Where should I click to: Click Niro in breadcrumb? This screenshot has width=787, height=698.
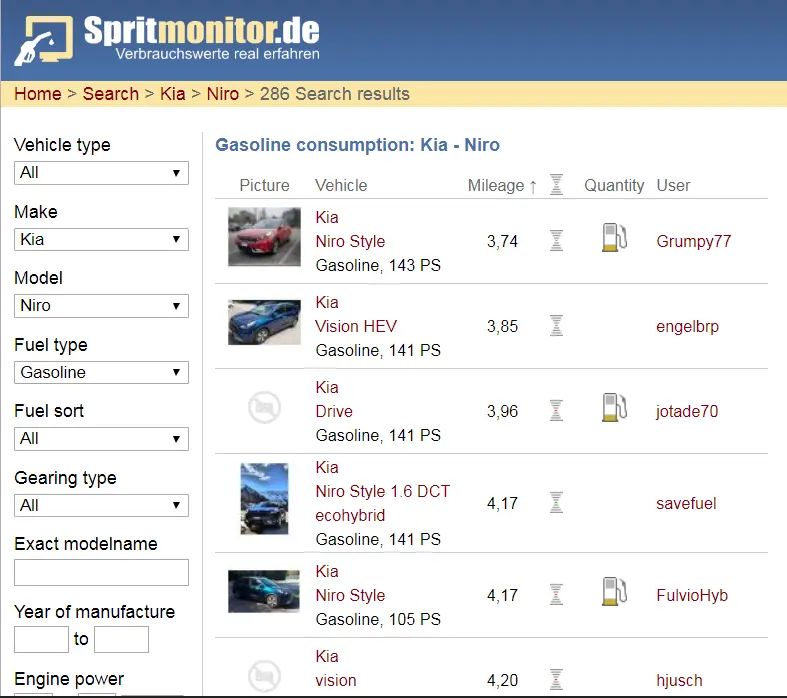[223, 94]
